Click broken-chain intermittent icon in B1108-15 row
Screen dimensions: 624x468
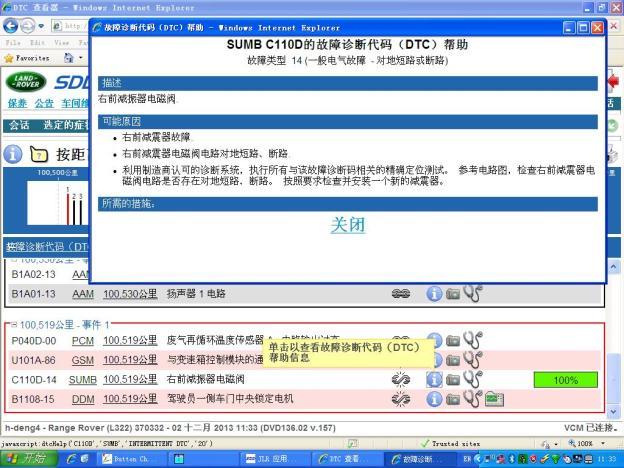tap(401, 399)
